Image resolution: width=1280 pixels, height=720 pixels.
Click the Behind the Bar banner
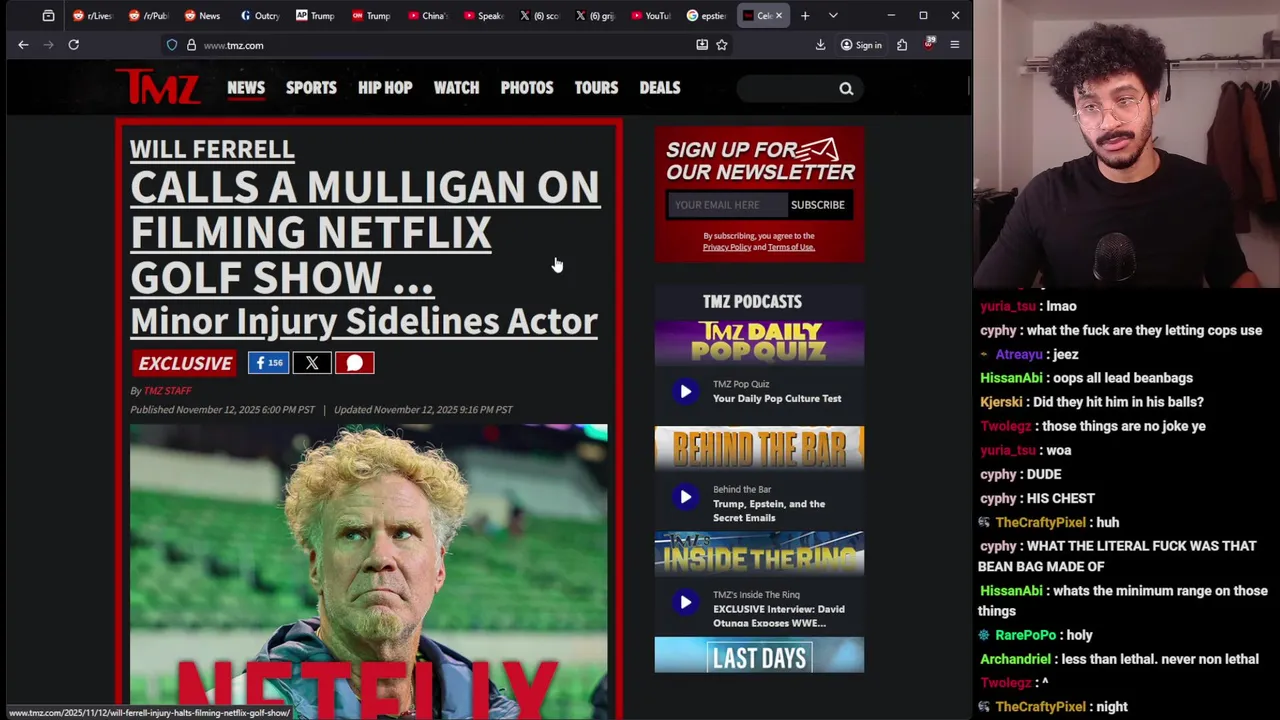click(759, 449)
